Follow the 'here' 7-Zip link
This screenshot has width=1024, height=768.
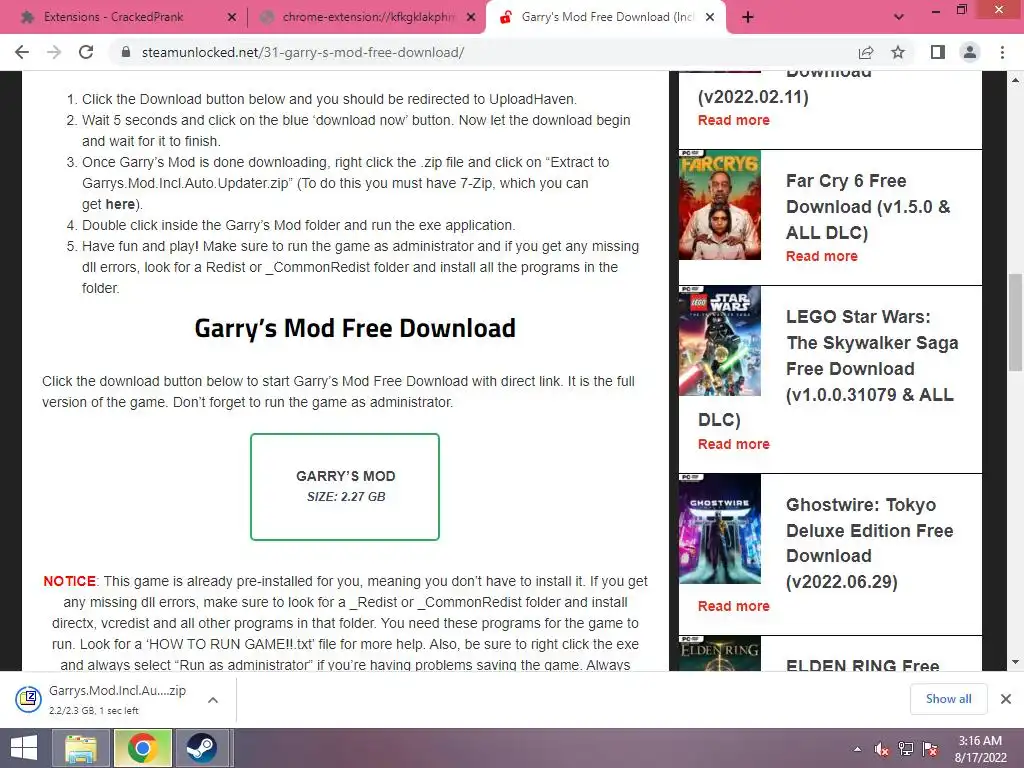[x=120, y=204]
